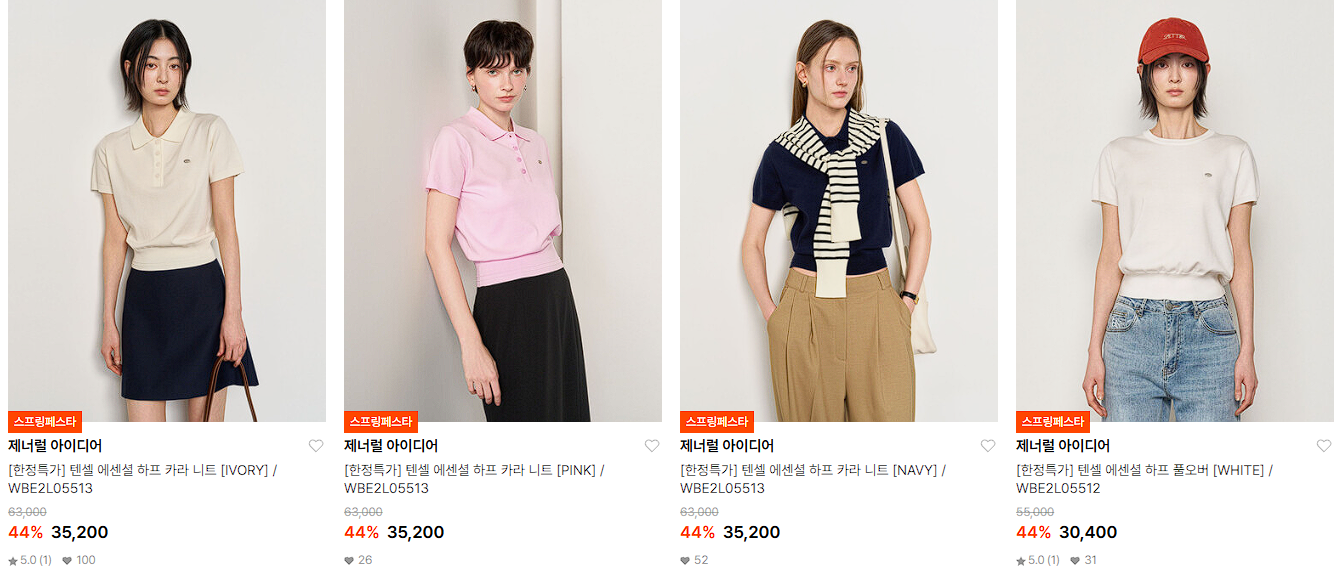Open the white pullover with red cap photo
The height and width of the screenshot is (576, 1335).
[x=1175, y=211]
